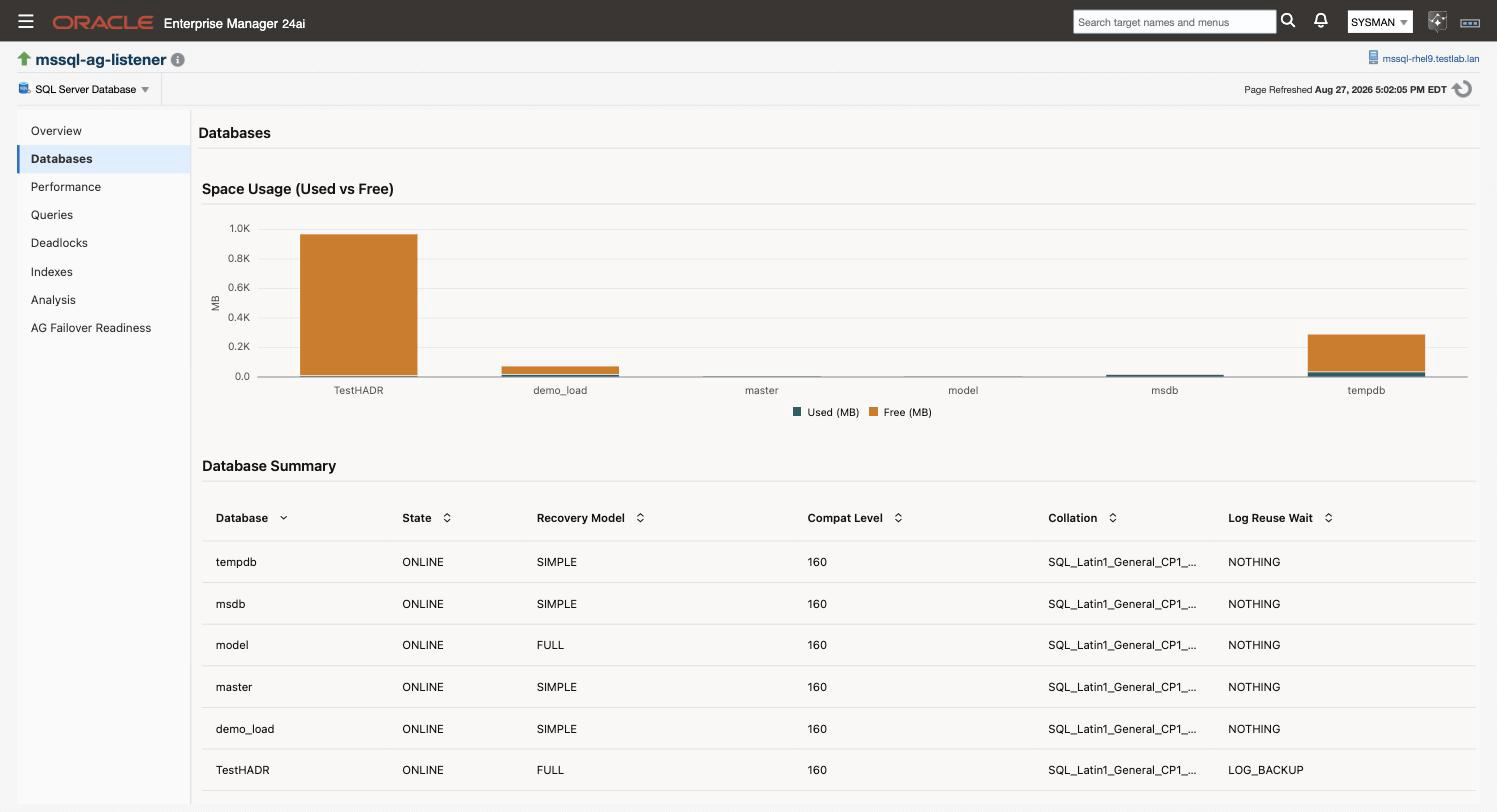
Task: Open the accessibility options dots icon
Action: [1470, 22]
